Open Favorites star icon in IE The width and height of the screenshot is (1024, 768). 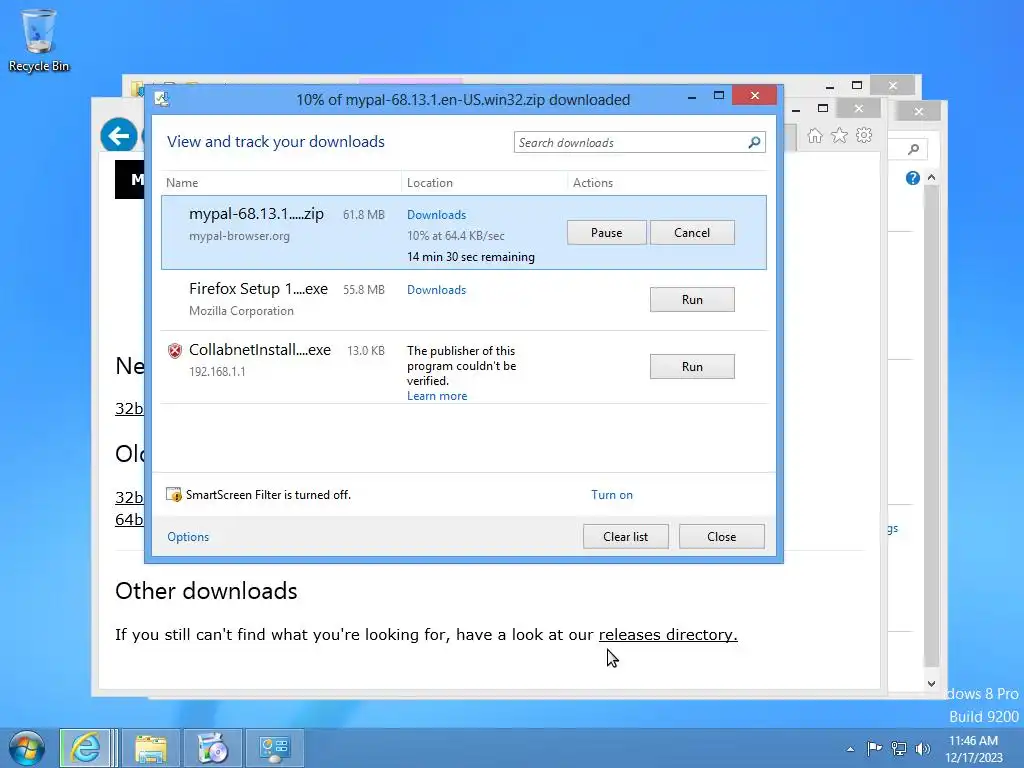click(x=839, y=136)
